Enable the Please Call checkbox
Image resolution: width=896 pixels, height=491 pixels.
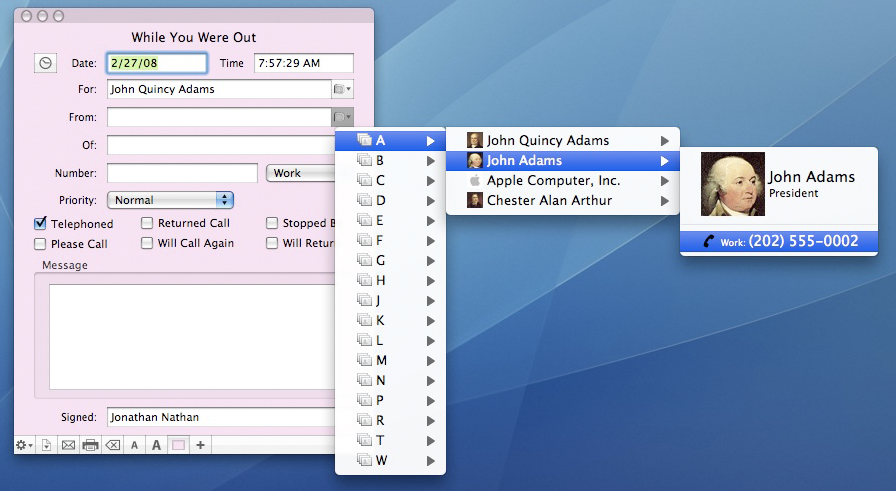pos(41,244)
